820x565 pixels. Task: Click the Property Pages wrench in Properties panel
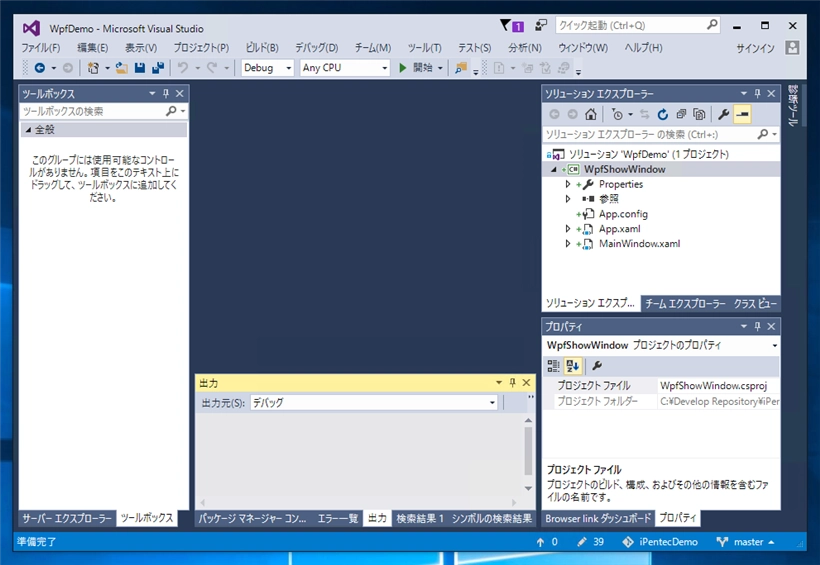[597, 366]
